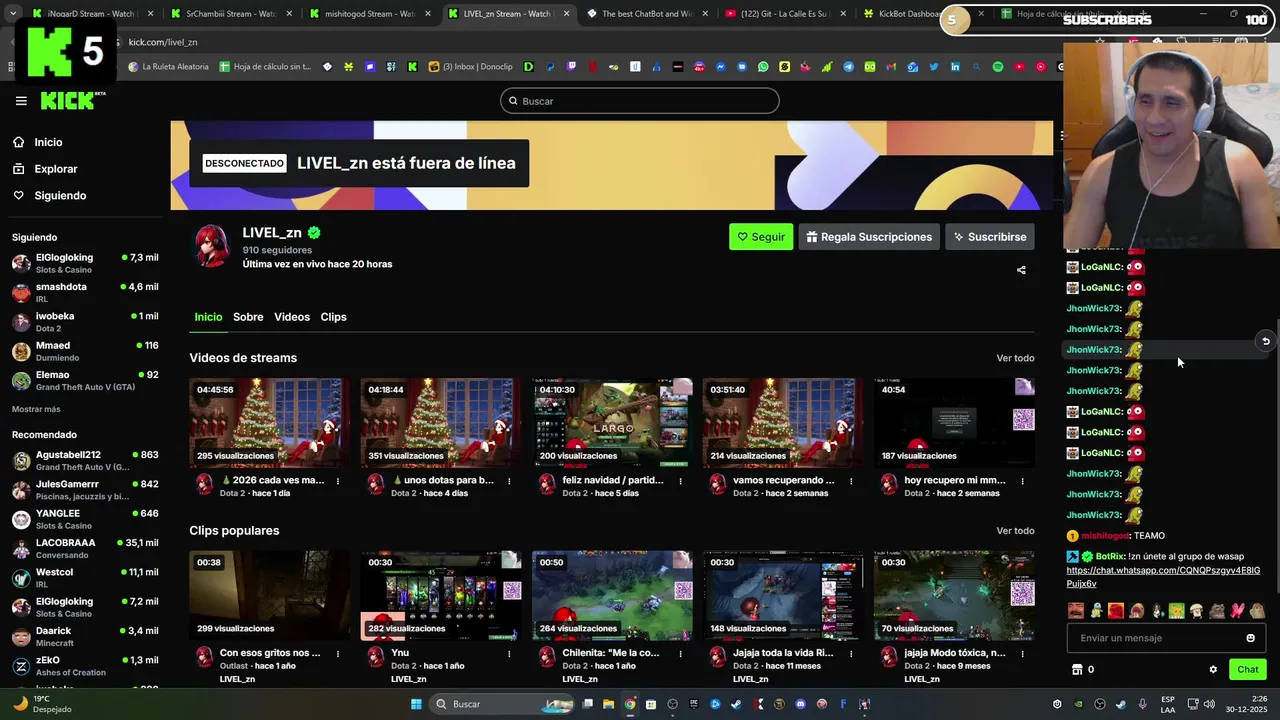Switch to the Videos channel tab
This screenshot has height=720, width=1280.
tap(292, 317)
